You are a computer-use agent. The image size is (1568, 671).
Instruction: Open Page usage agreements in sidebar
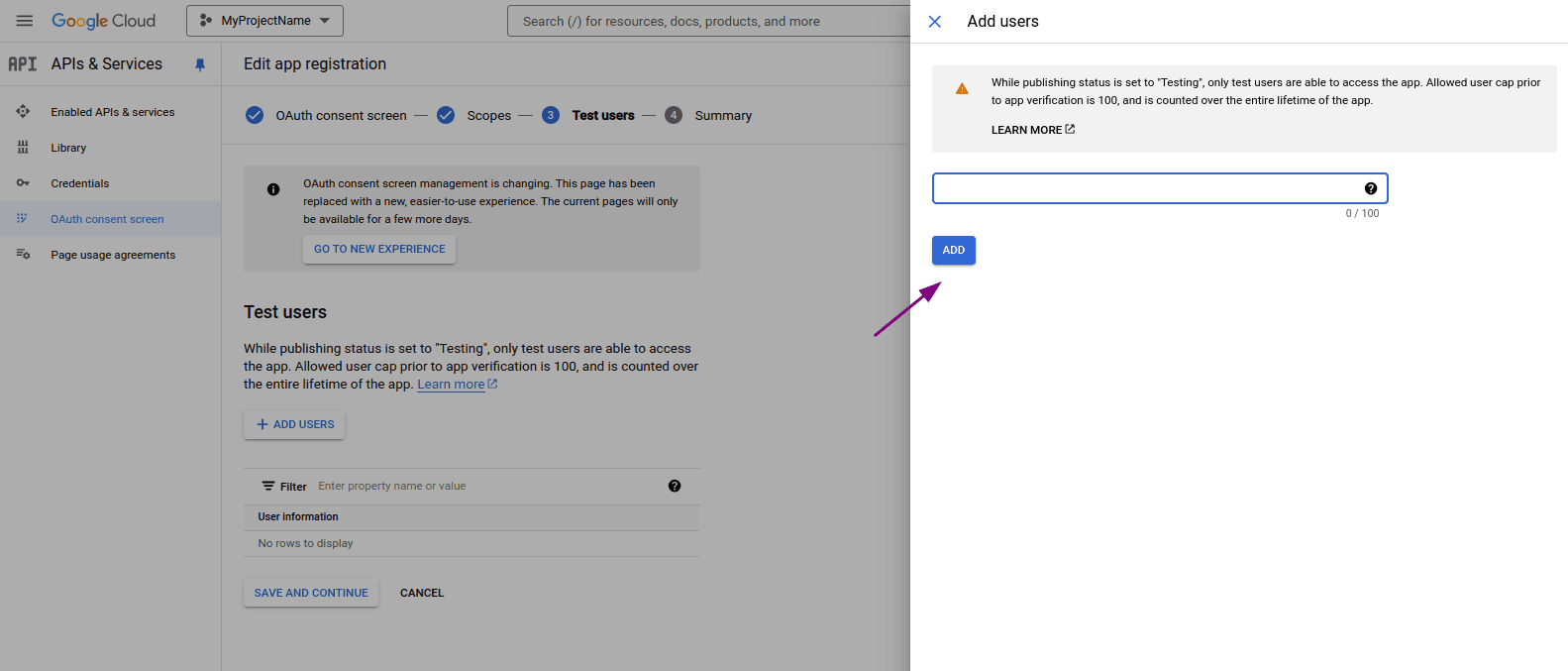[113, 255]
